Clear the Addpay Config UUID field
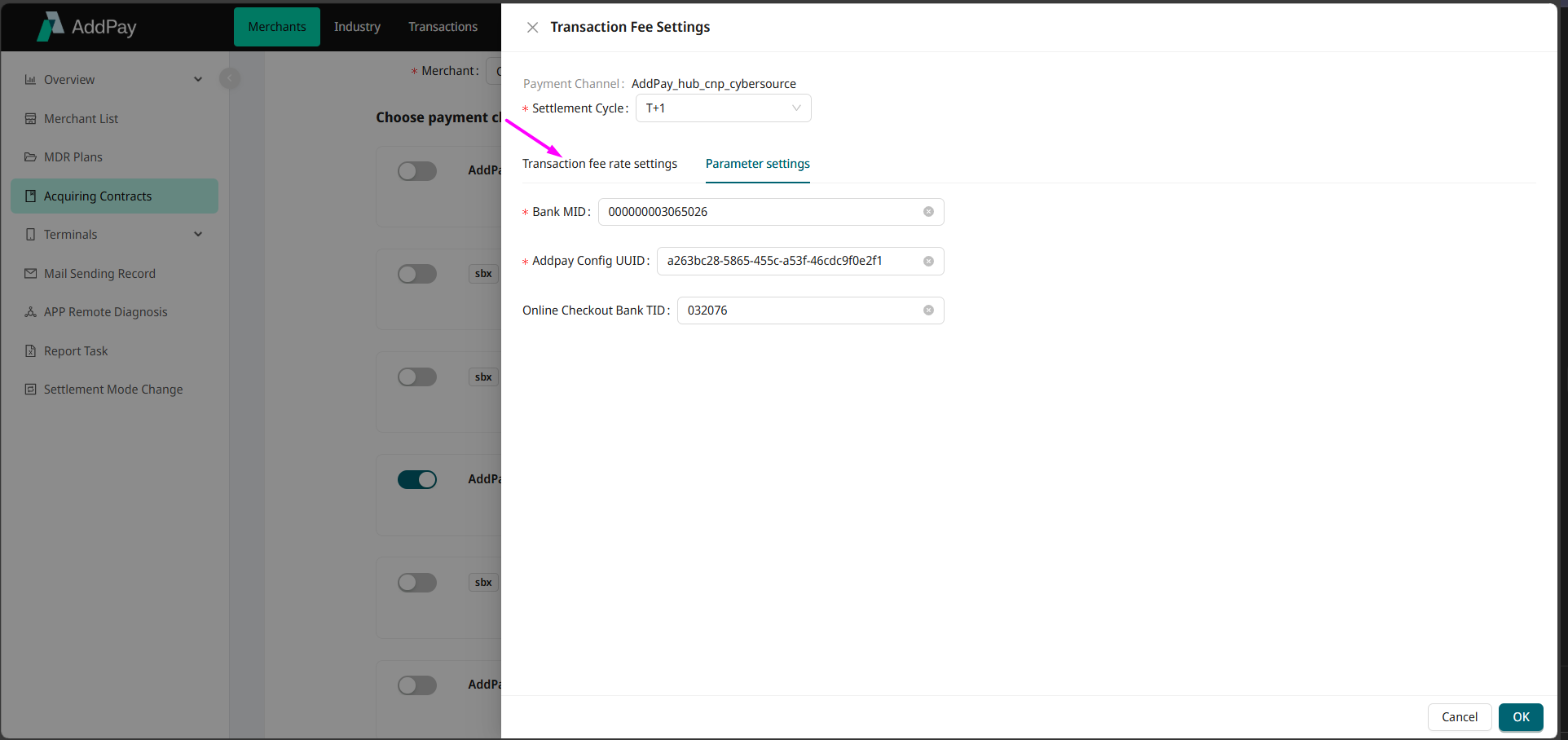 pyautogui.click(x=927, y=262)
